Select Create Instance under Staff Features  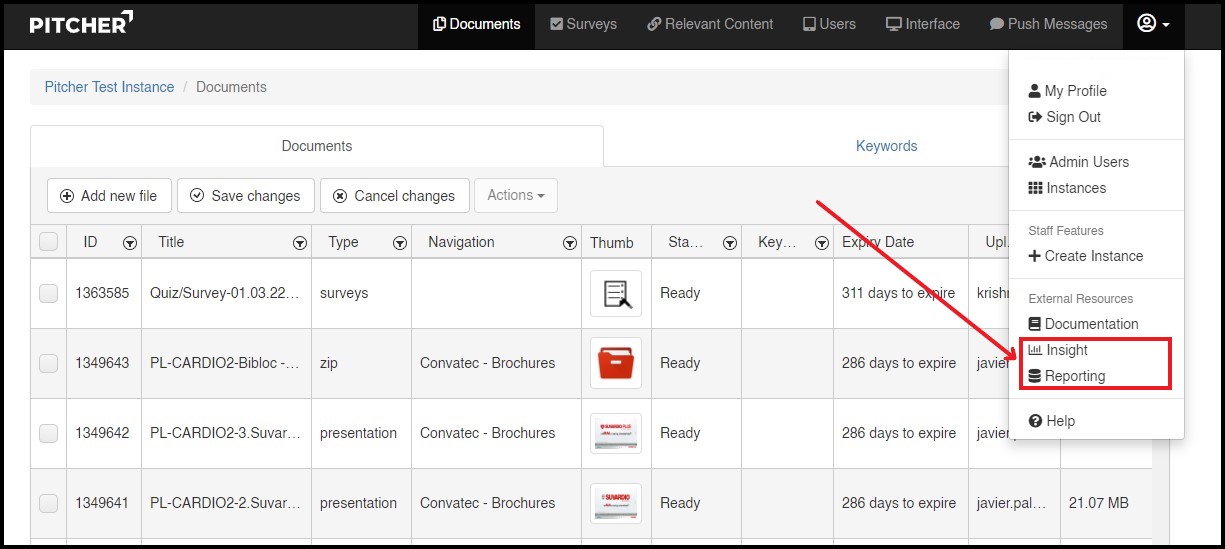click(x=1093, y=256)
